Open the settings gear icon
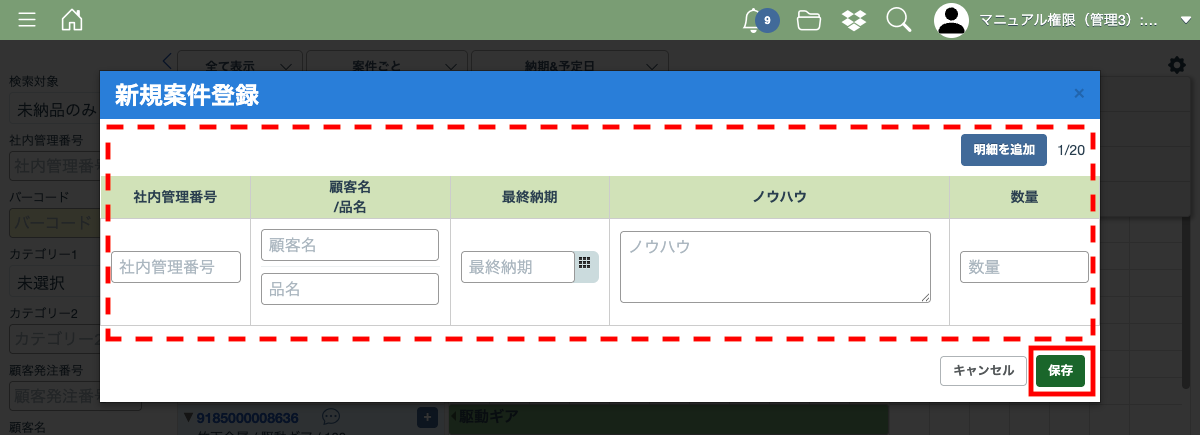Image resolution: width=1200 pixels, height=435 pixels. [x=1177, y=65]
